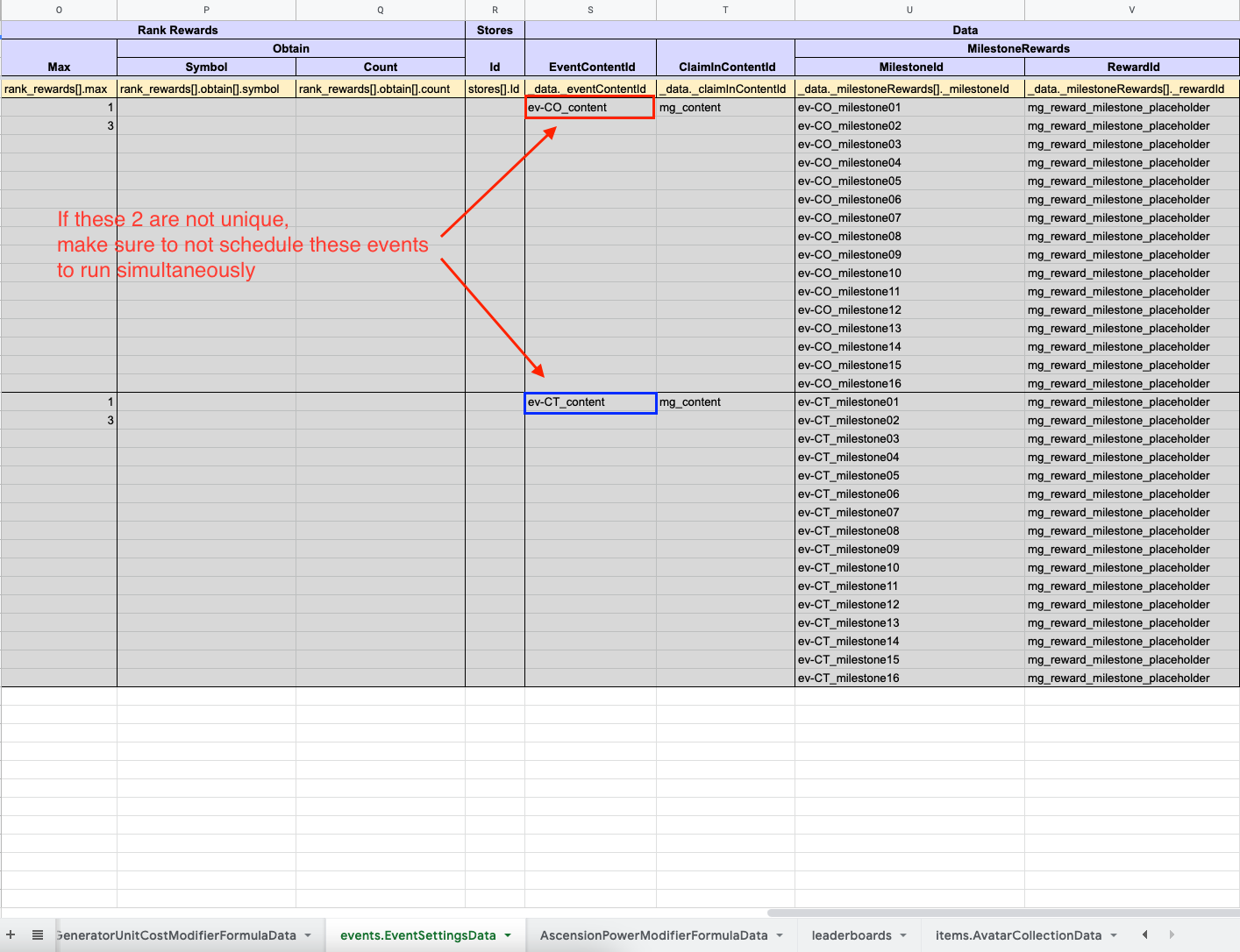Select column O header

coord(59,10)
